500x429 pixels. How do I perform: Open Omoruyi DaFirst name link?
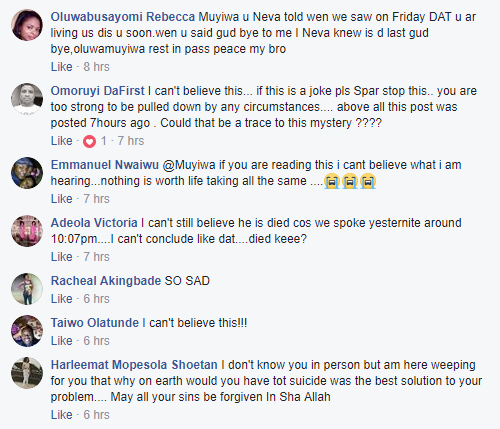point(97,91)
